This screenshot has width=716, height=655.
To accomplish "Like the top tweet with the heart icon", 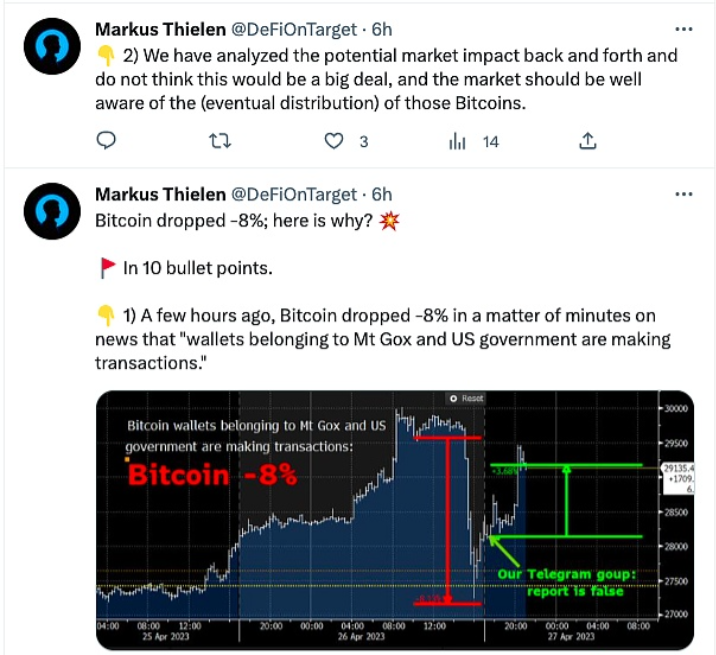I will (x=336, y=141).
